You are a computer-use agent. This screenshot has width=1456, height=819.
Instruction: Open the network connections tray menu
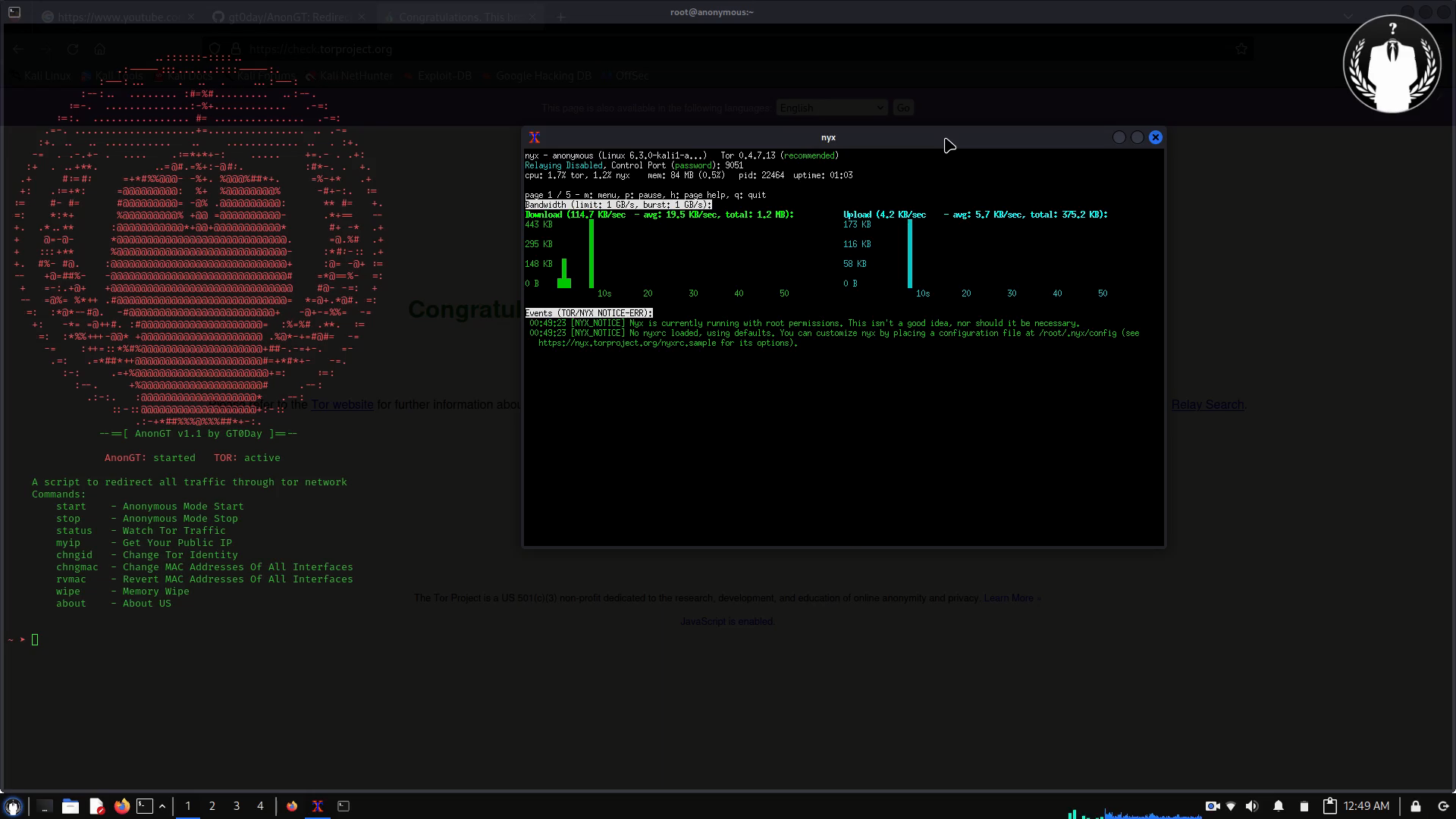click(x=1231, y=806)
